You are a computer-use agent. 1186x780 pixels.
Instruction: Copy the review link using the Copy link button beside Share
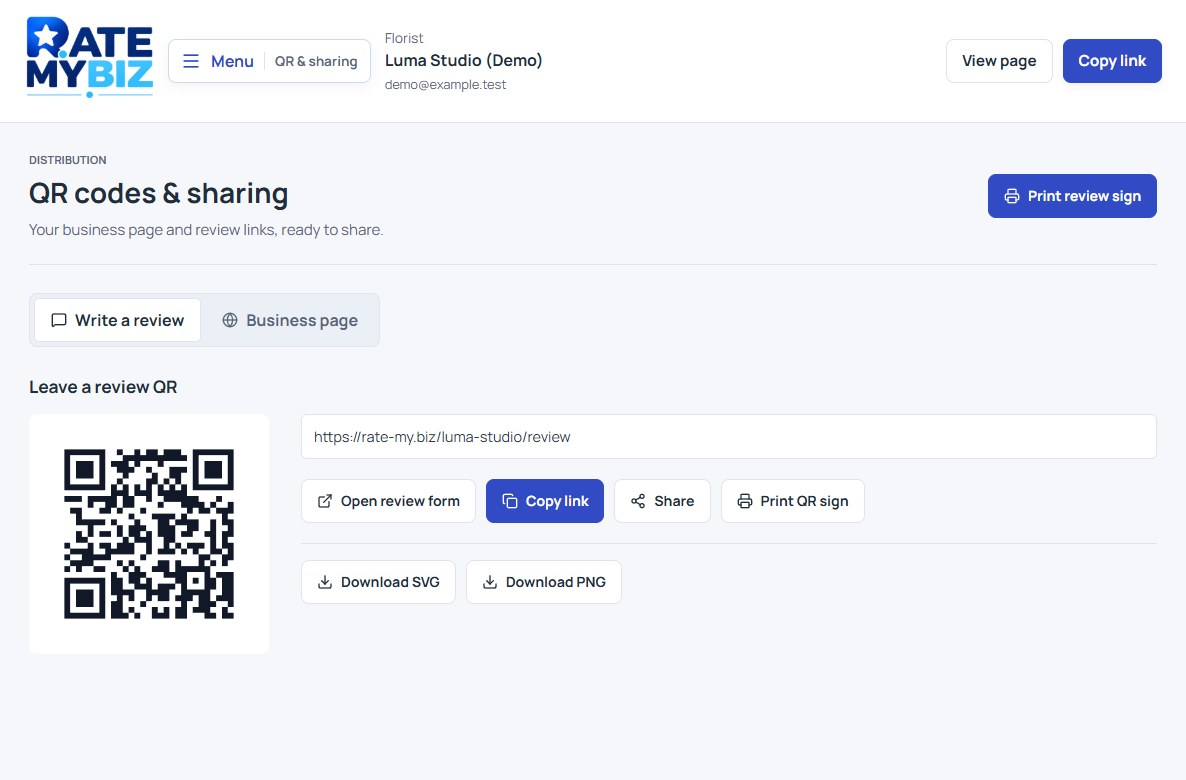545,501
